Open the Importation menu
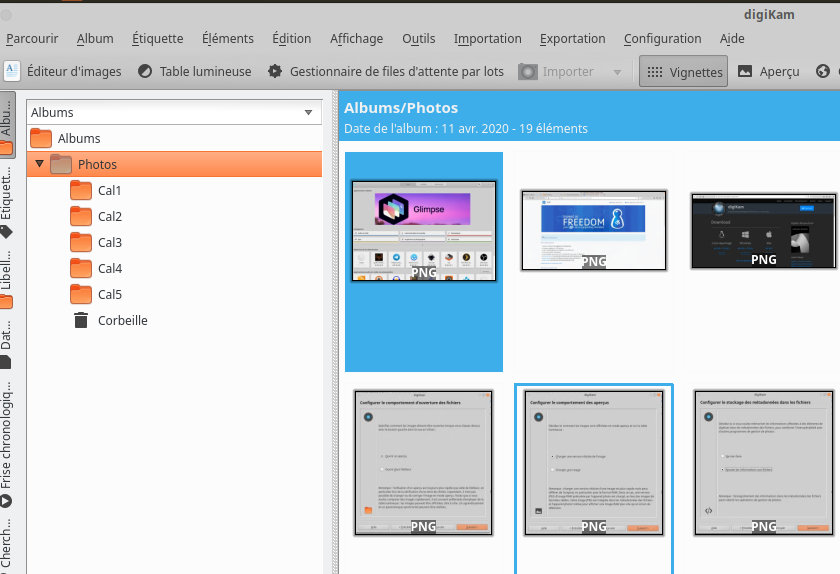This screenshot has width=840, height=574. coord(488,39)
